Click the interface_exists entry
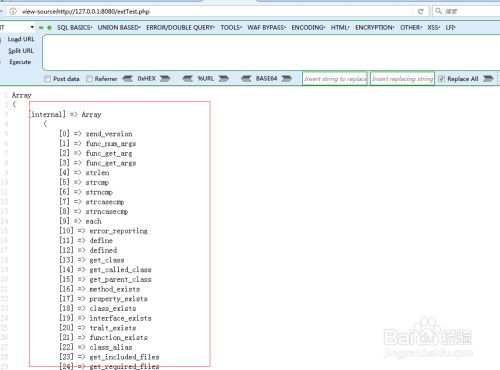This screenshot has width=500, height=370. (121, 318)
